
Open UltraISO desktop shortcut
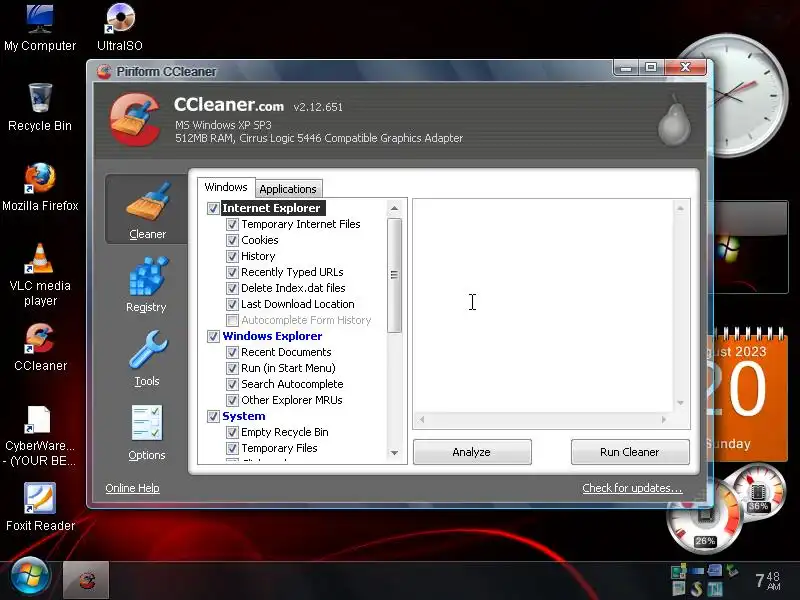(120, 27)
